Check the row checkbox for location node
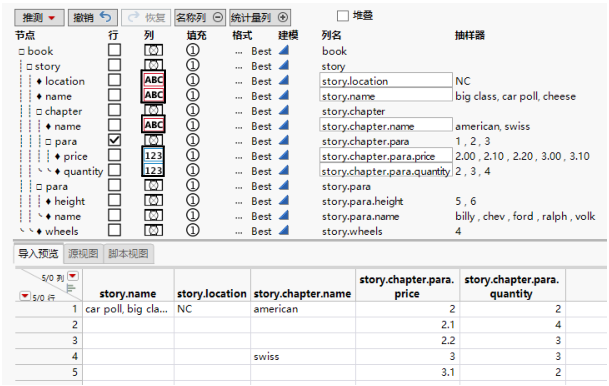The width and height of the screenshot is (609, 386). (114, 80)
